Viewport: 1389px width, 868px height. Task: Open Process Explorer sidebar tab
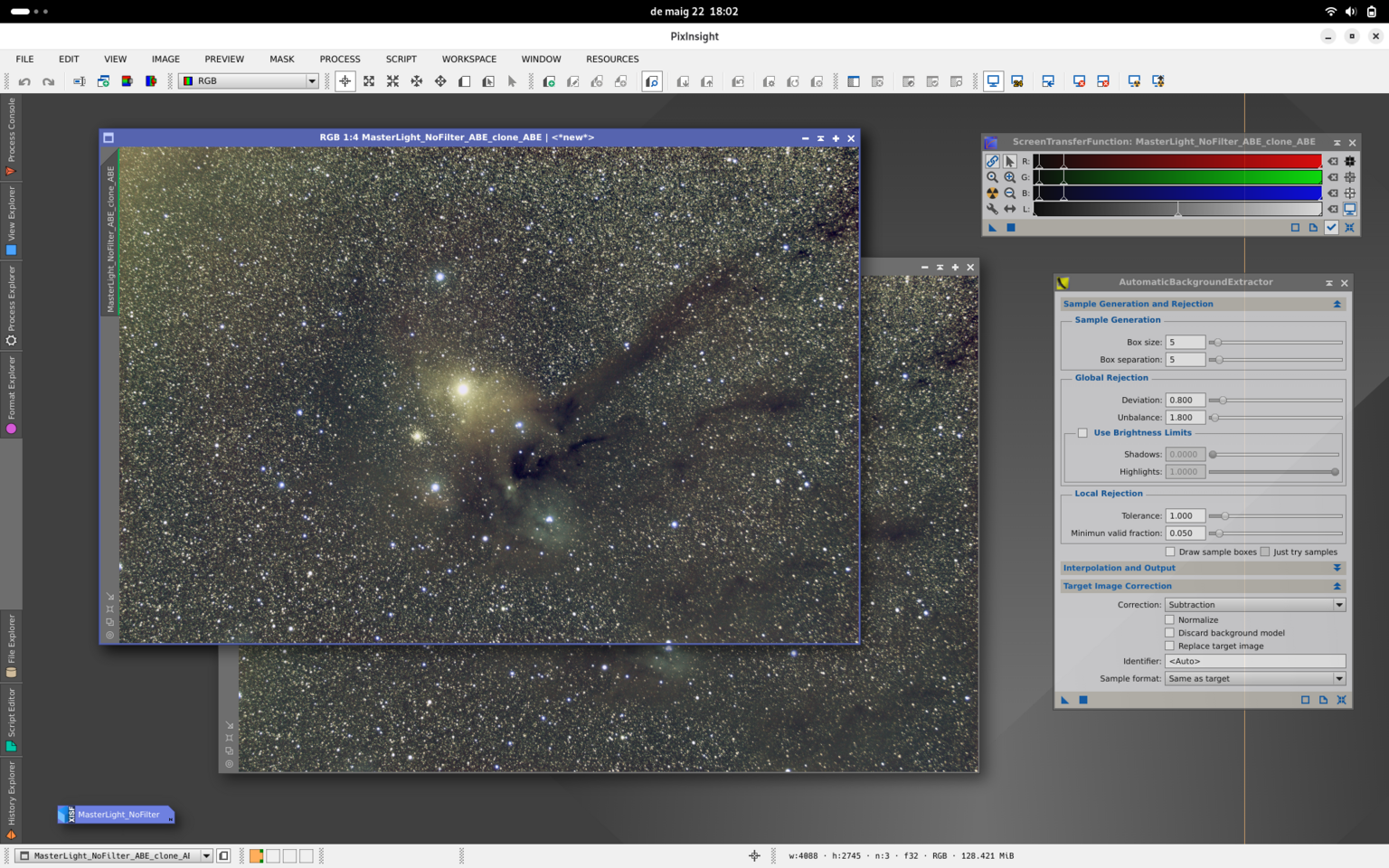[x=11, y=306]
